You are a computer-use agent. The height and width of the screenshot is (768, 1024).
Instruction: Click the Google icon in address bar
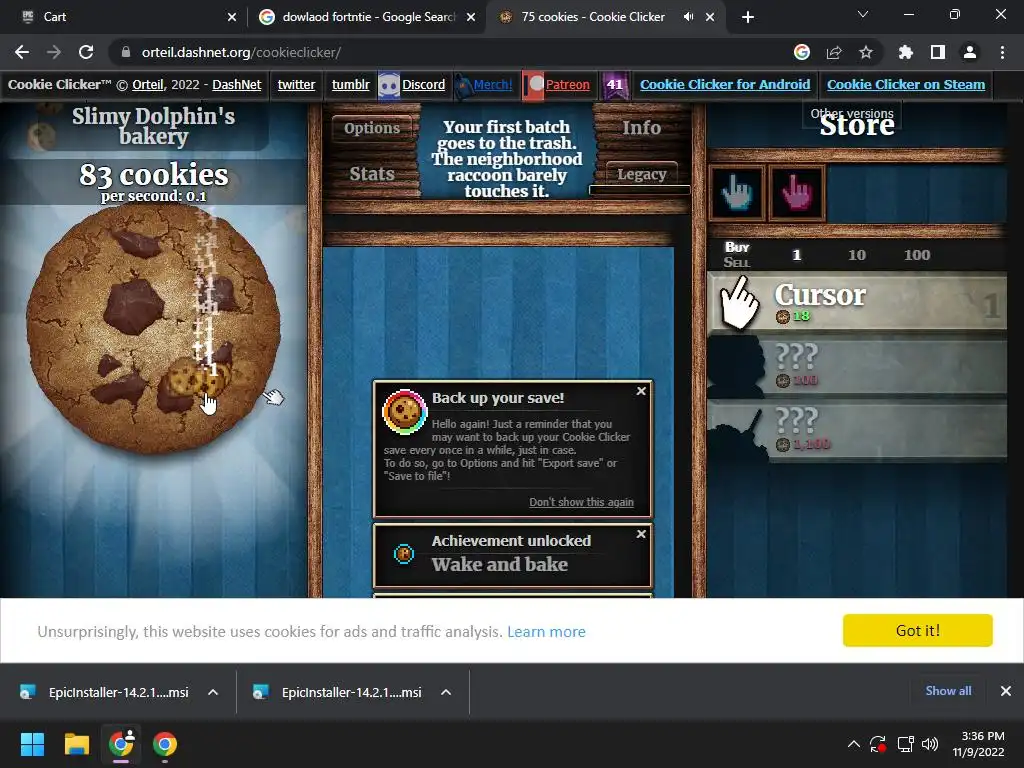(x=802, y=52)
